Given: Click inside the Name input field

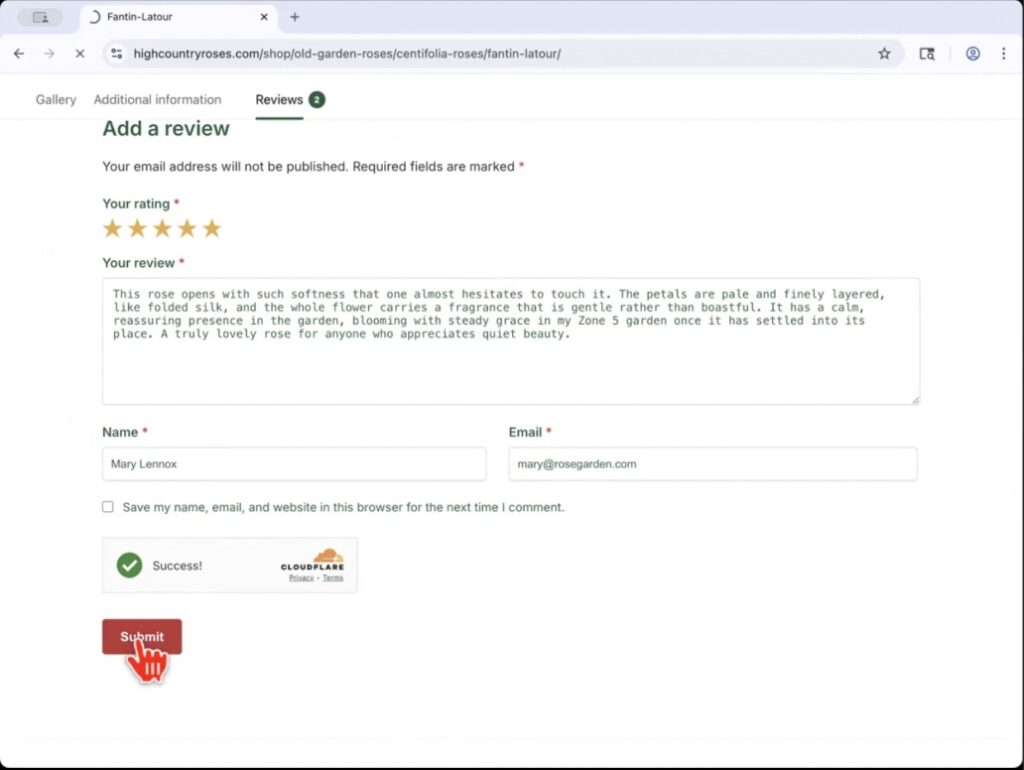Looking at the screenshot, I should (x=294, y=464).
